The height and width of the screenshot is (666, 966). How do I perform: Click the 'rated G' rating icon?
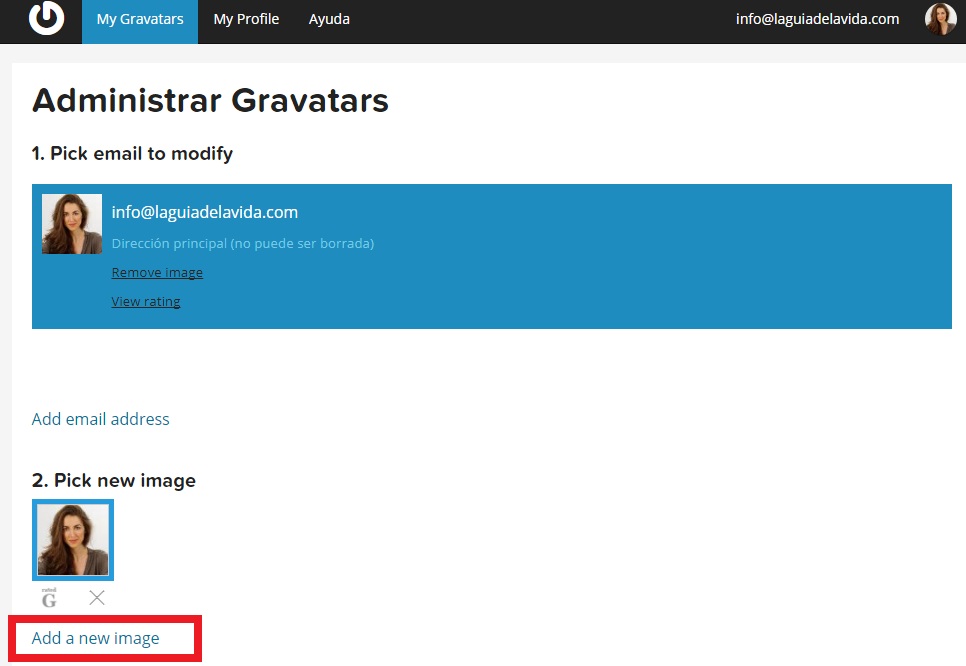pyautogui.click(x=49, y=598)
